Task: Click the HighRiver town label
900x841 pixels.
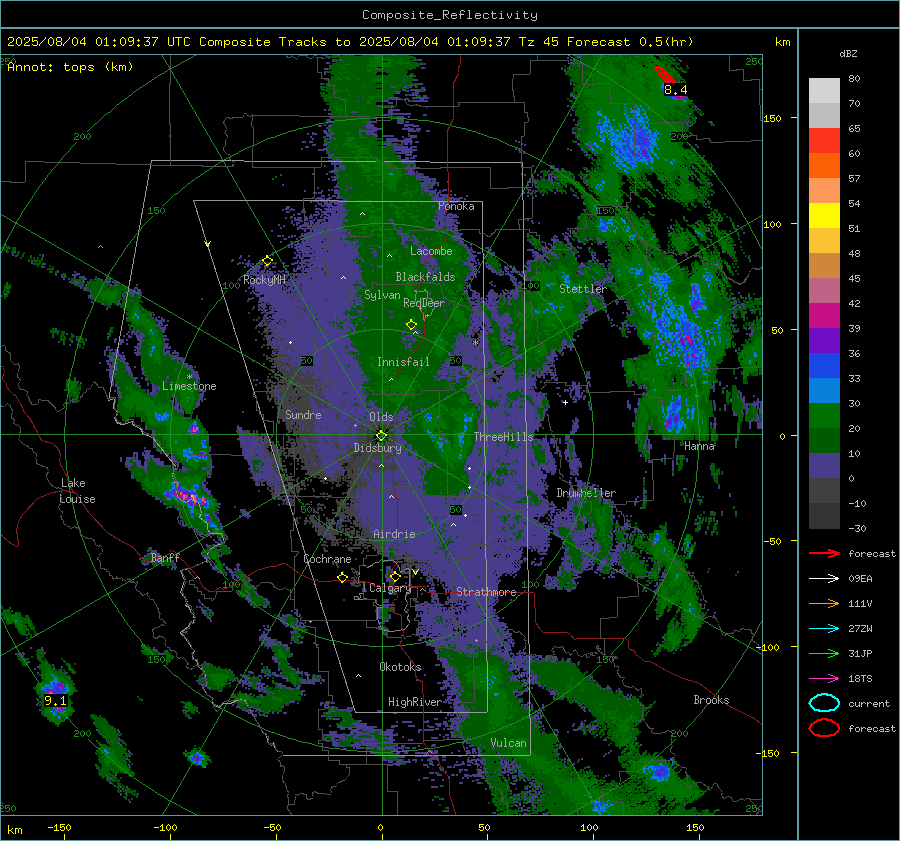Action: [x=414, y=702]
